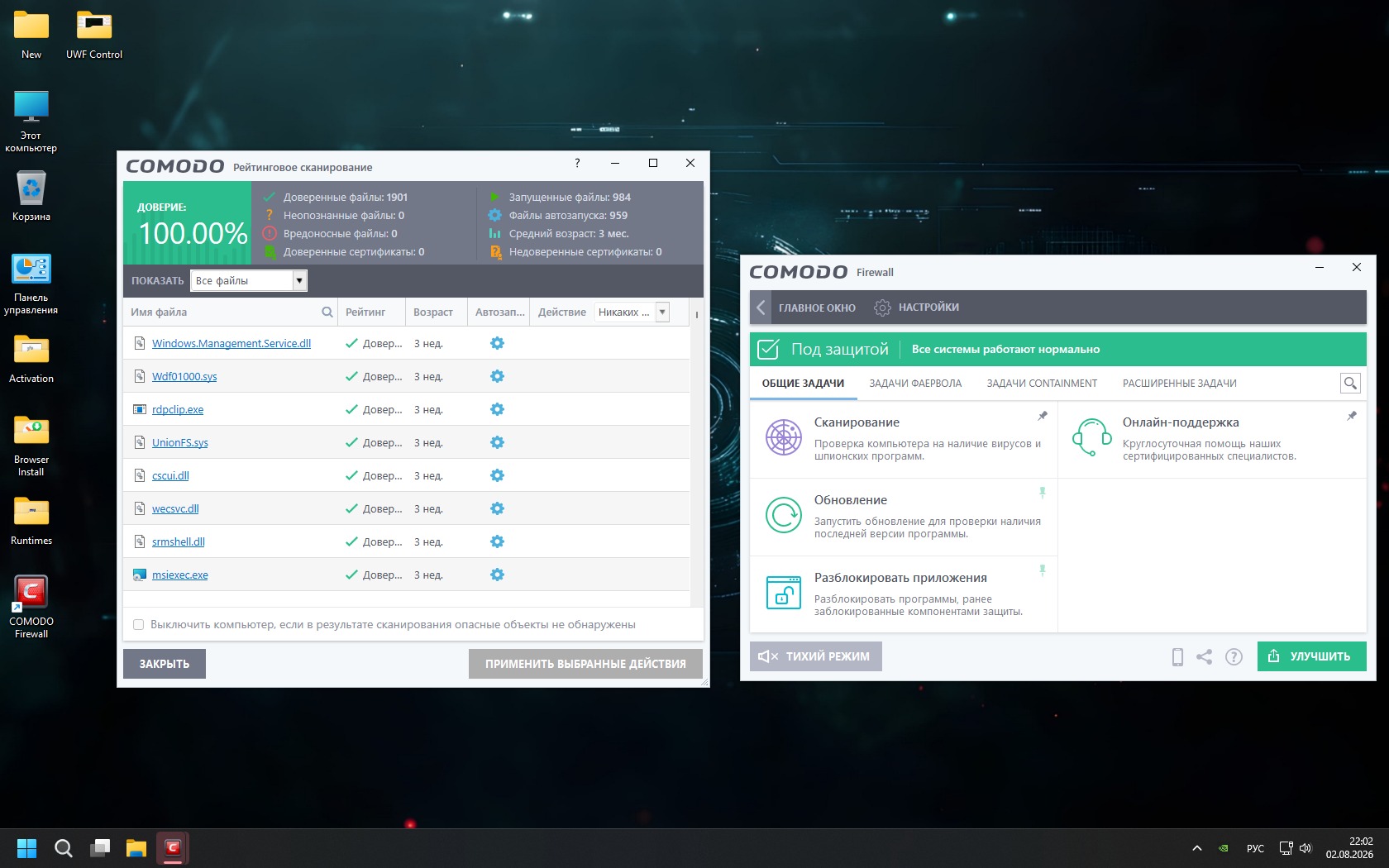The image size is (1389, 868).
Task: Click the green УЛУЧШИТЬ button
Action: [x=1311, y=656]
